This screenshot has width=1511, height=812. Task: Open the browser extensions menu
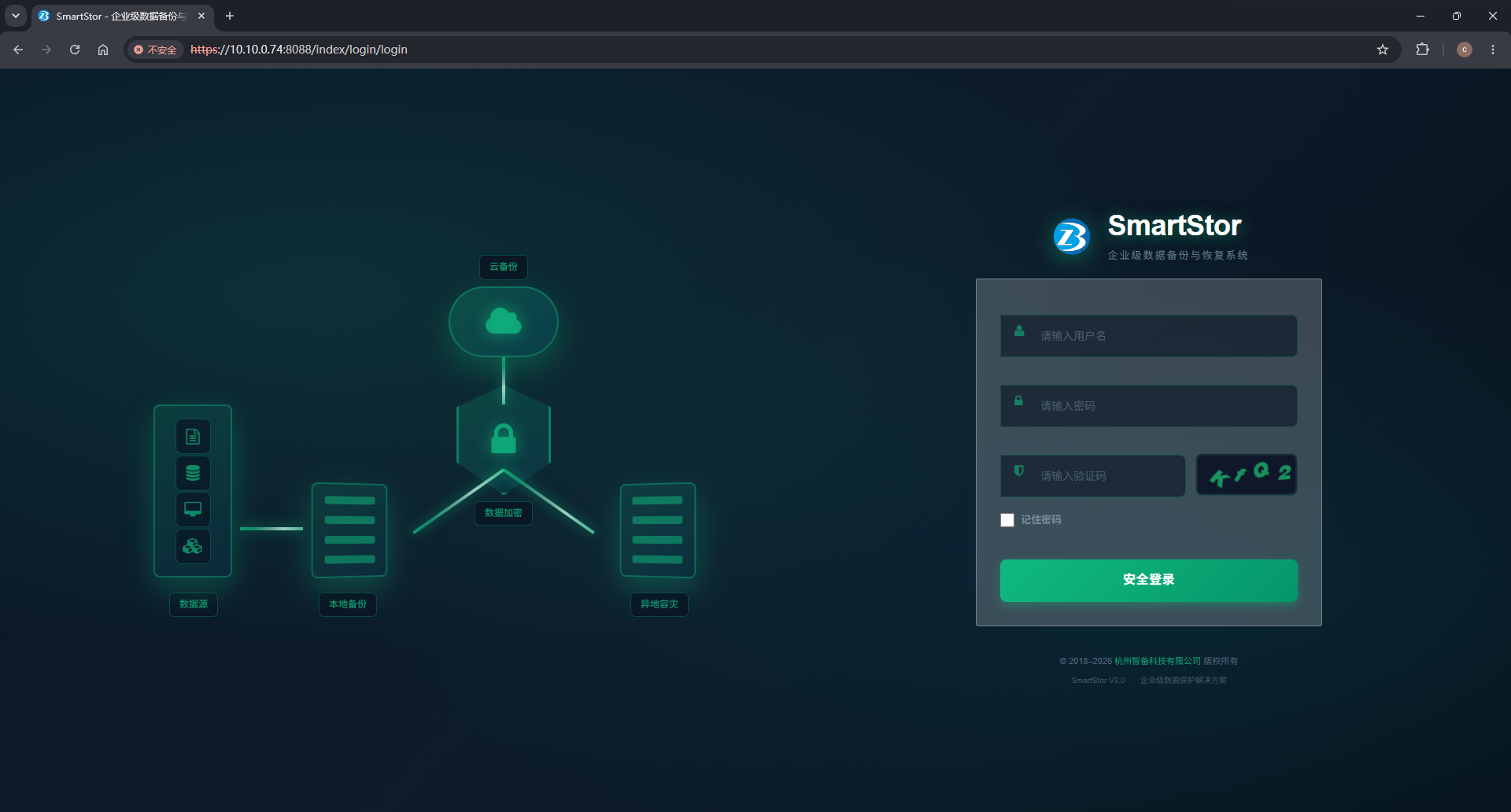(x=1422, y=50)
